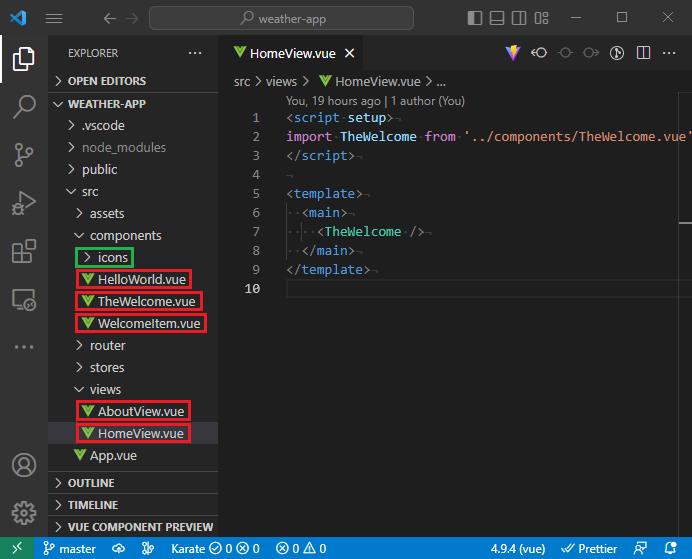Close the HomeView.vue tab
This screenshot has height=559, width=692.
pos(350,53)
